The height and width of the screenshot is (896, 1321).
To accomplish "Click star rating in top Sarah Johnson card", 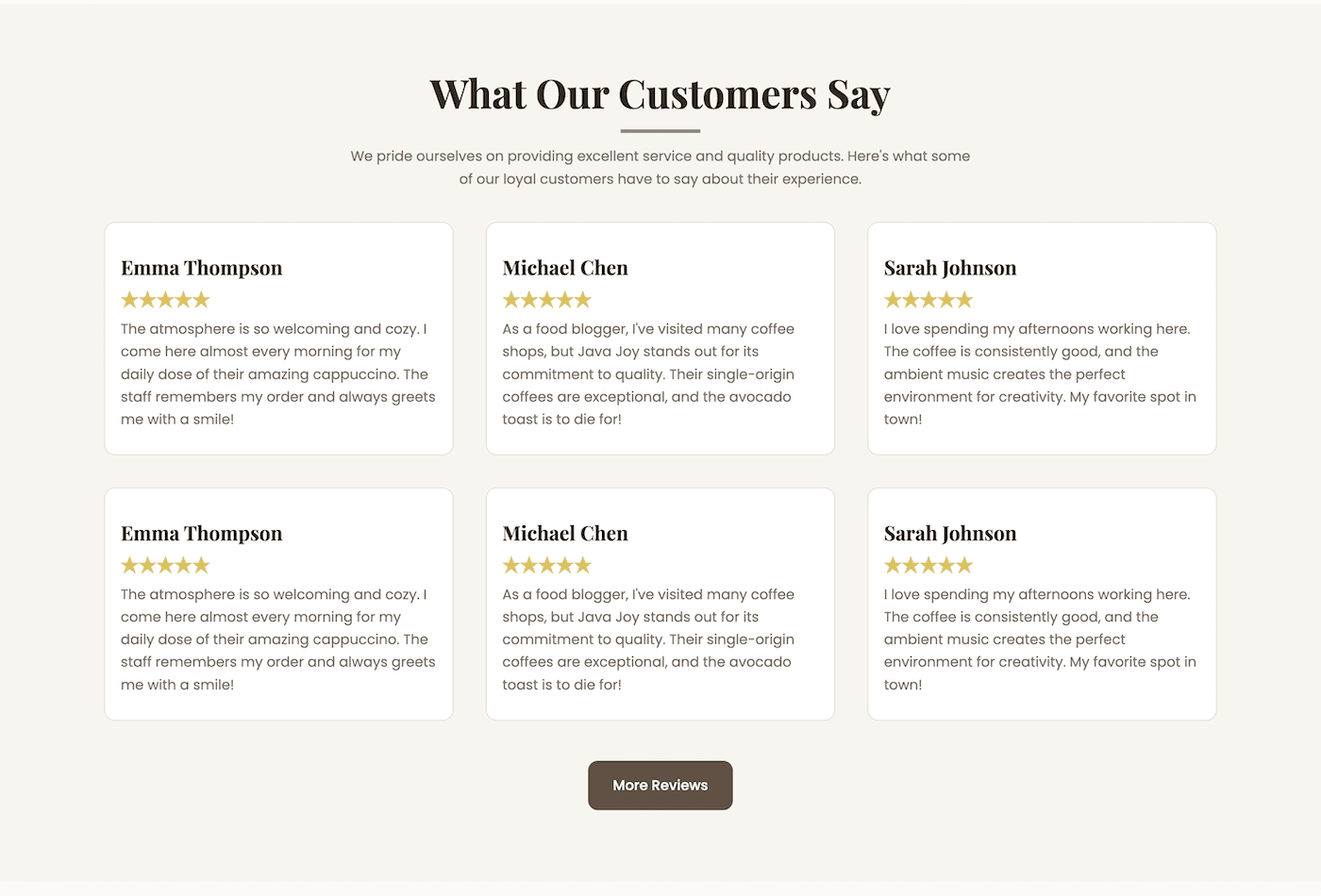I will point(928,300).
